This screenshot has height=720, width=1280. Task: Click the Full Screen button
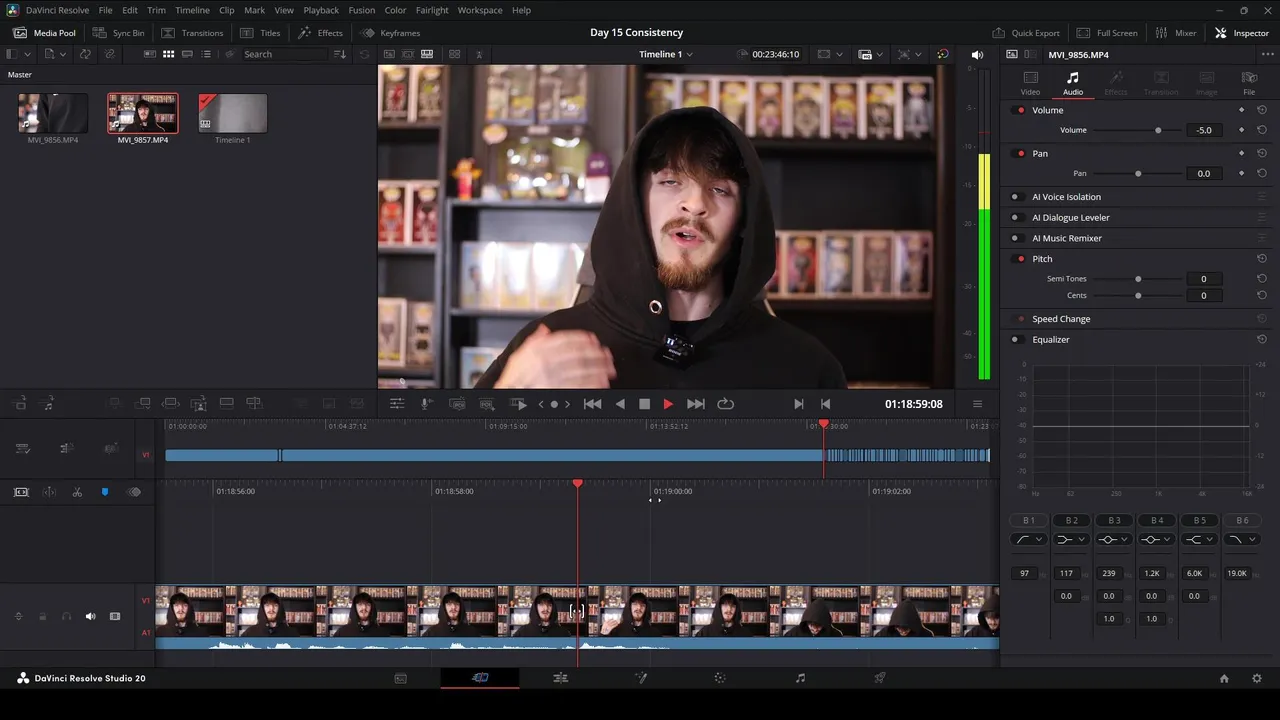click(1108, 33)
